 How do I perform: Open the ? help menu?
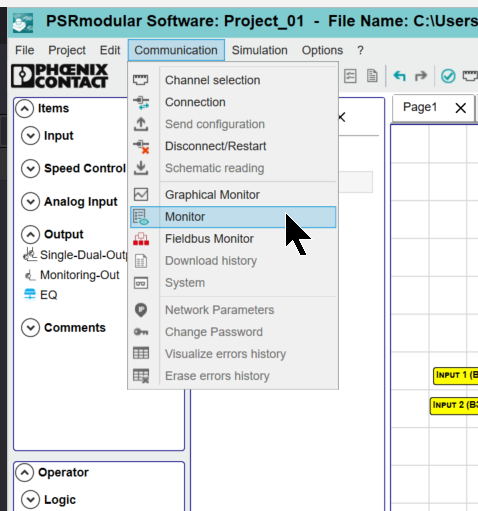coord(360,50)
